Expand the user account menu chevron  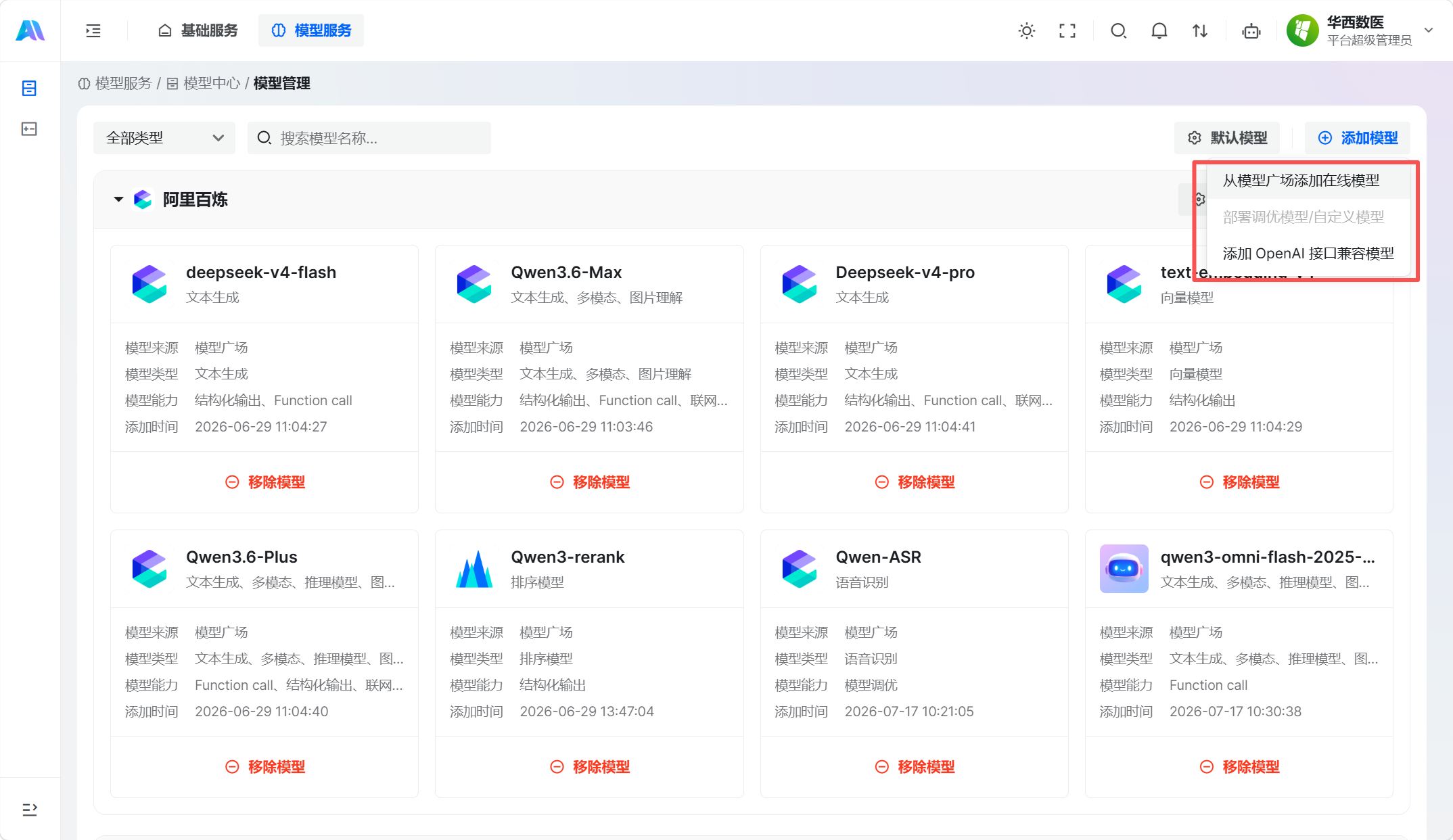click(x=1429, y=30)
